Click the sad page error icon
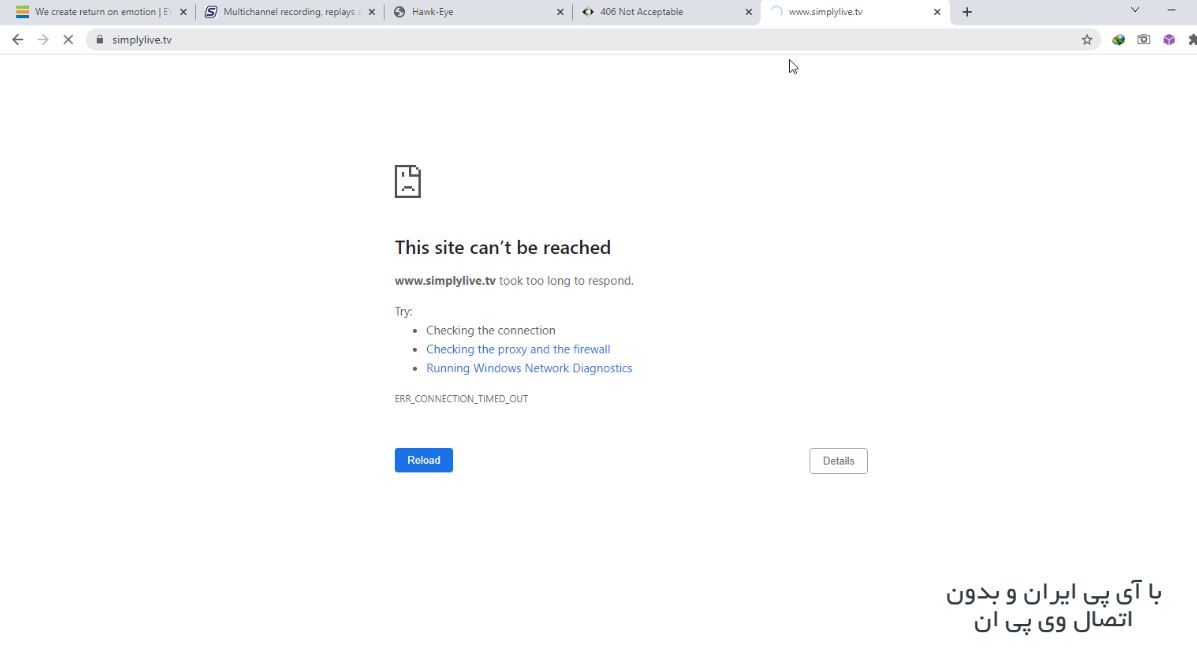 [x=408, y=182]
